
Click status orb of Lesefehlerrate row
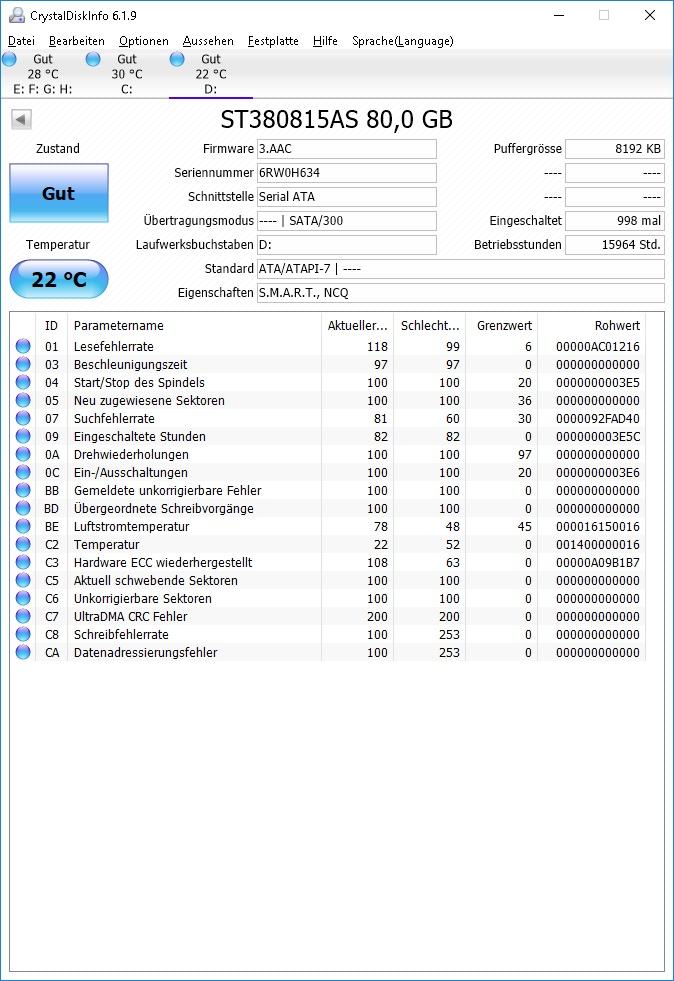[23, 346]
